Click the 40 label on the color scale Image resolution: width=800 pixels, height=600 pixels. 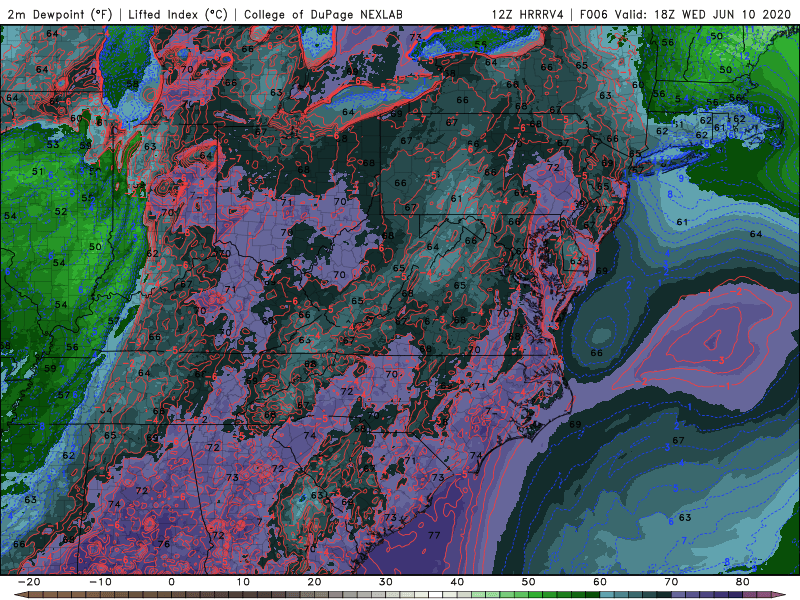(457, 582)
